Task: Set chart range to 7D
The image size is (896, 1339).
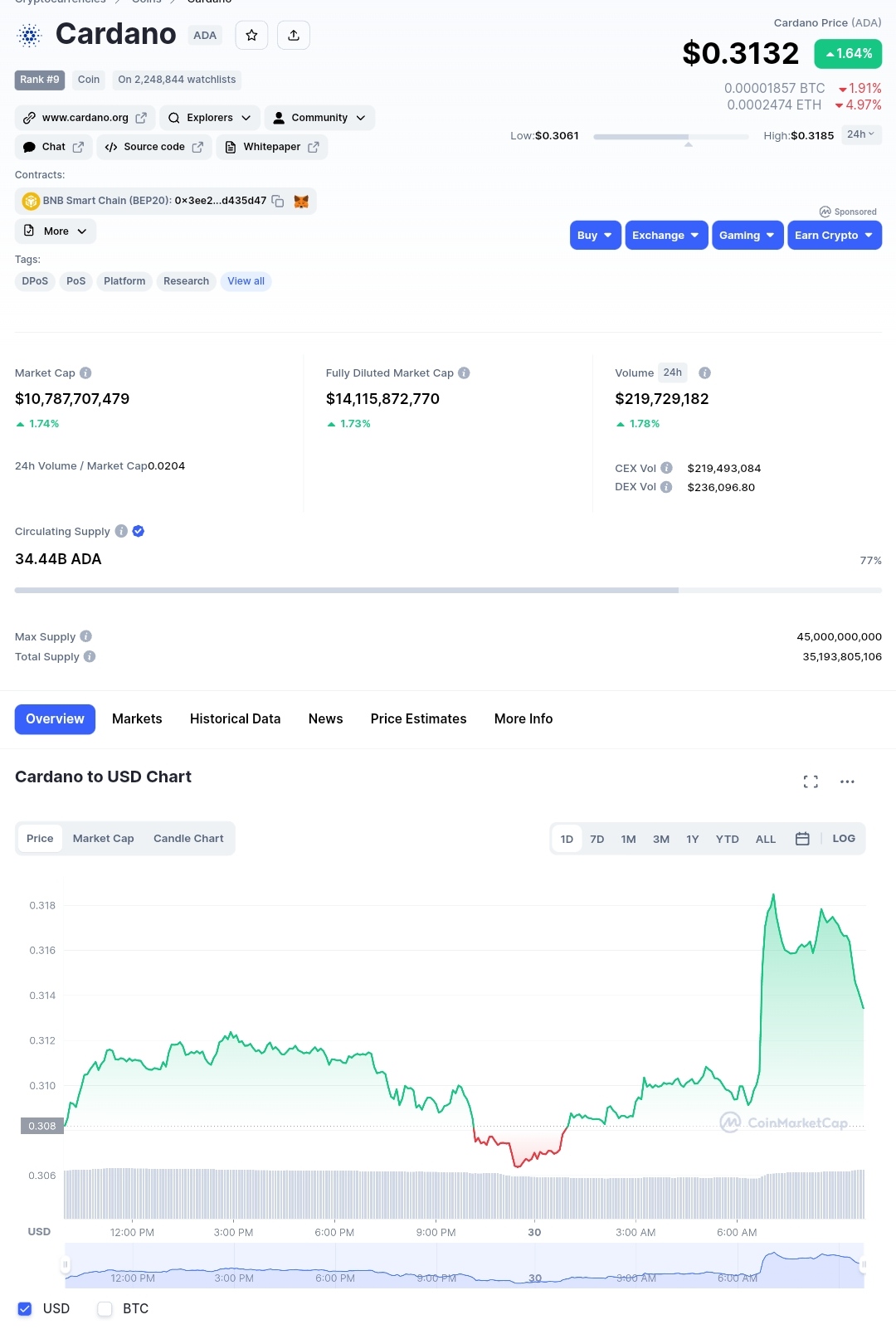Action: point(597,839)
